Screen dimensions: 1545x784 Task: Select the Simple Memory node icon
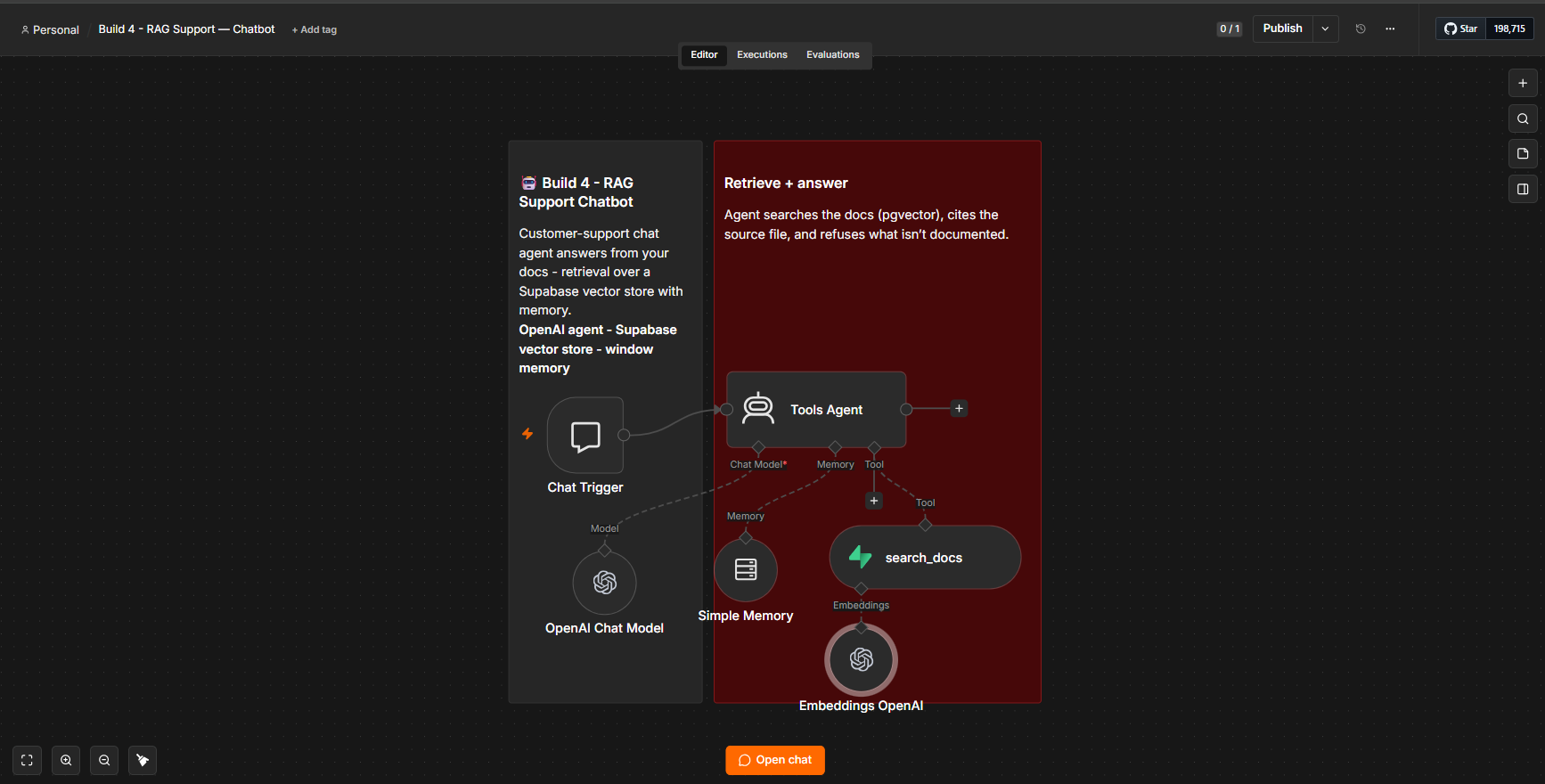click(746, 569)
